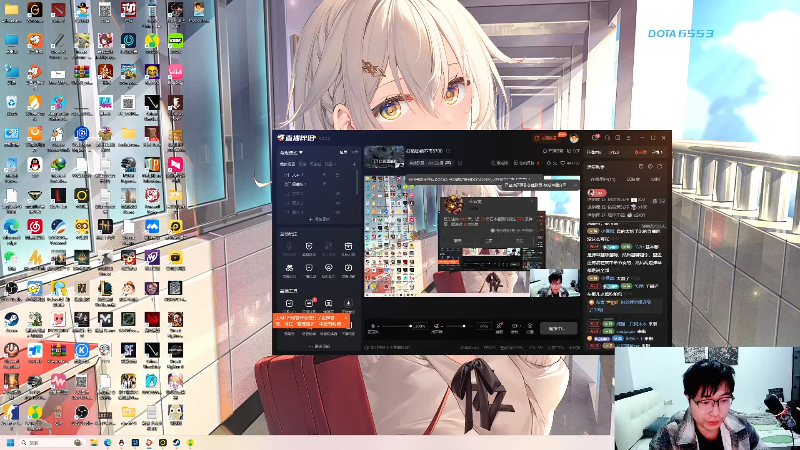Add a new scene with the plus icon
Image resolution: width=800 pixels, height=450 pixels.
354,164
